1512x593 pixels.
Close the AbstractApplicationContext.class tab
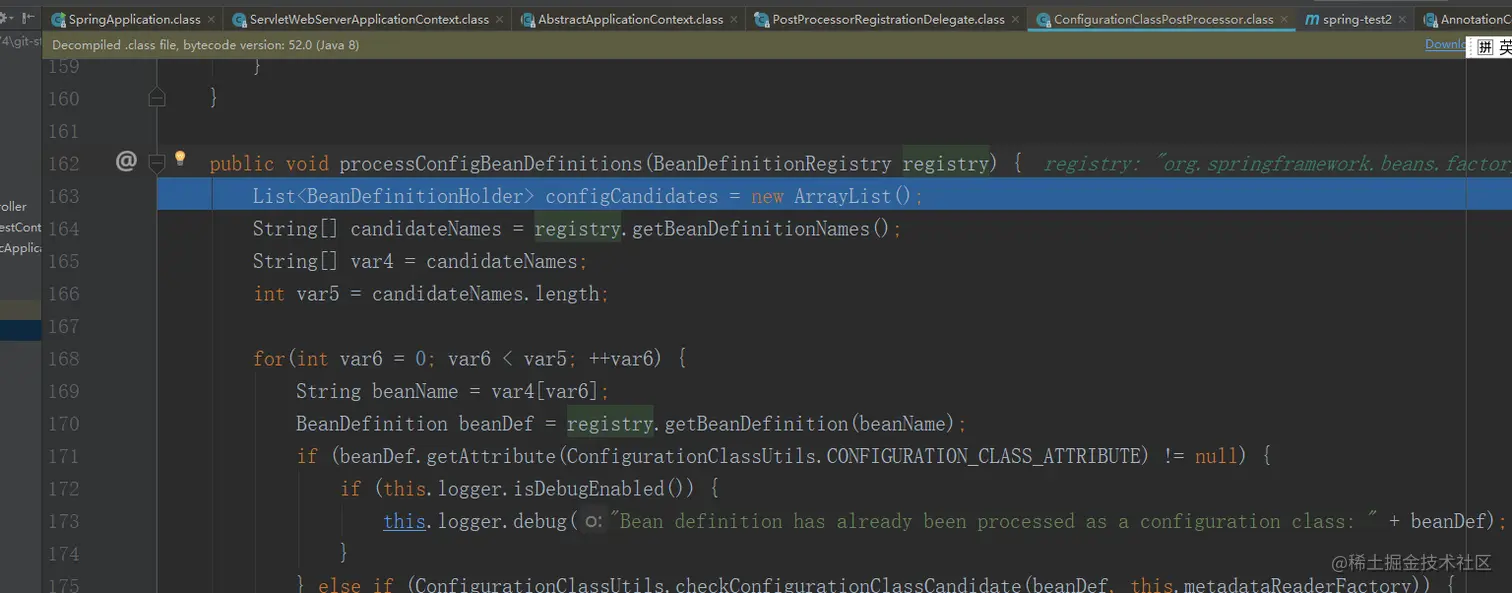[x=734, y=20]
